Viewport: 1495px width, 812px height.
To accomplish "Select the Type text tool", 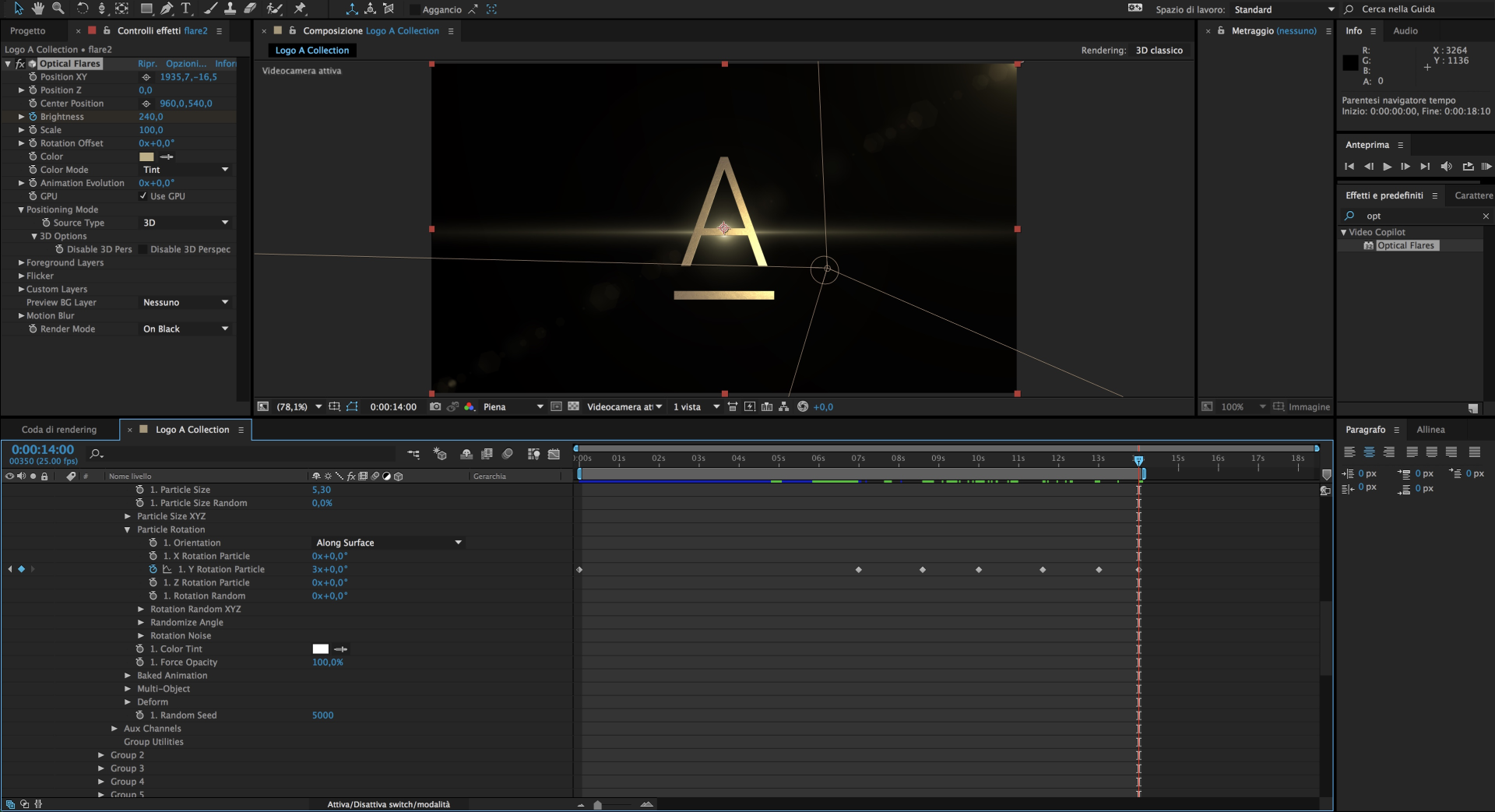I will [x=186, y=9].
